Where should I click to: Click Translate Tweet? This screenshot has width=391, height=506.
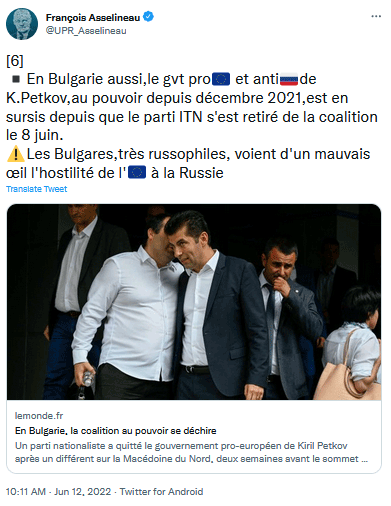tap(37, 189)
